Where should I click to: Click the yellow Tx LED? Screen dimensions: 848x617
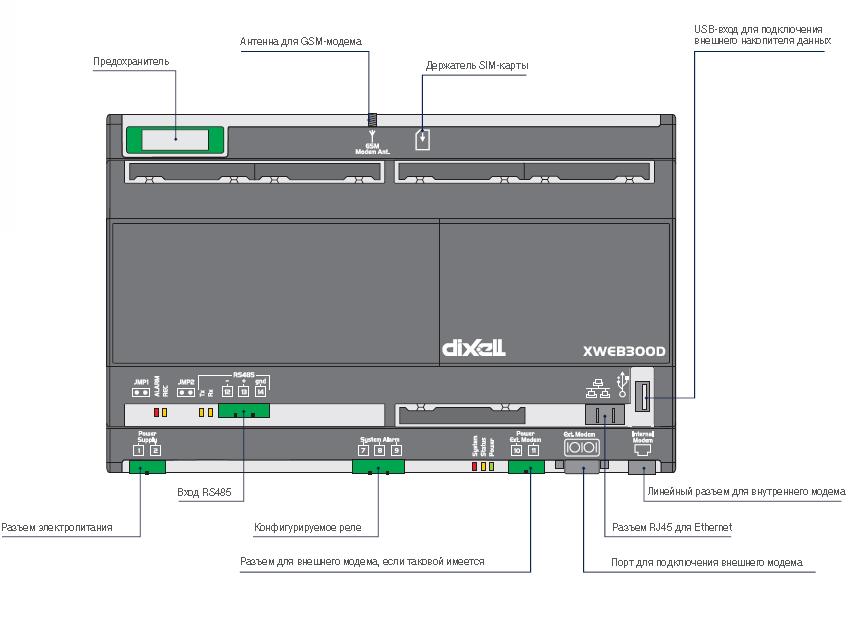(x=202, y=413)
